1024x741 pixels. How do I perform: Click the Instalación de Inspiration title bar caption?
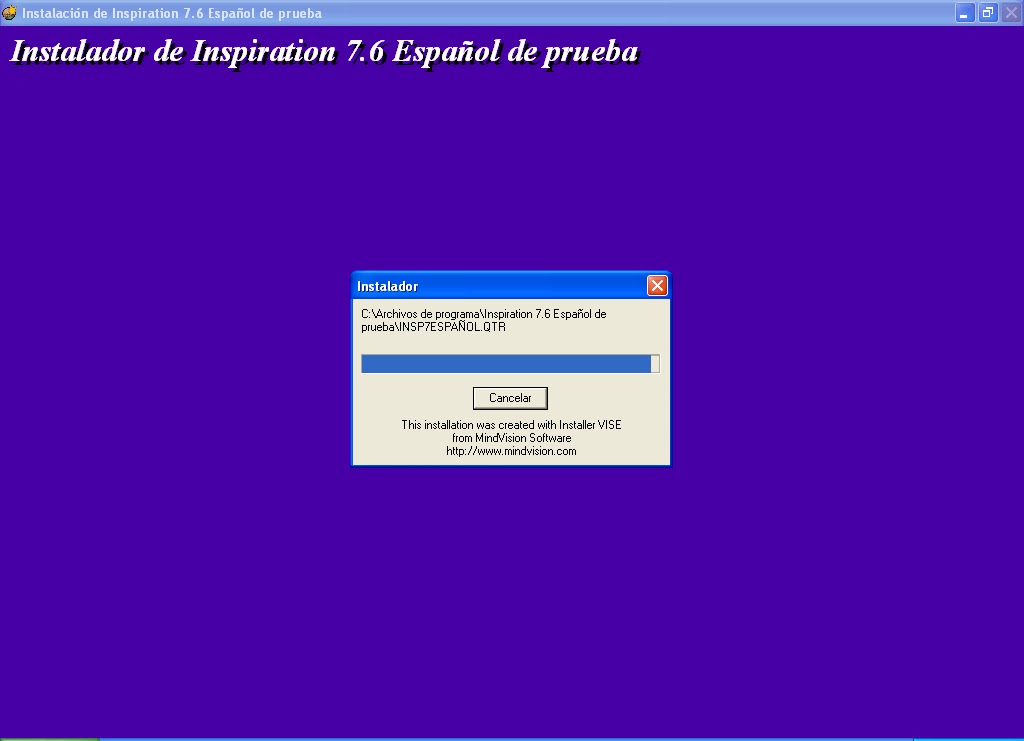pyautogui.click(x=170, y=13)
